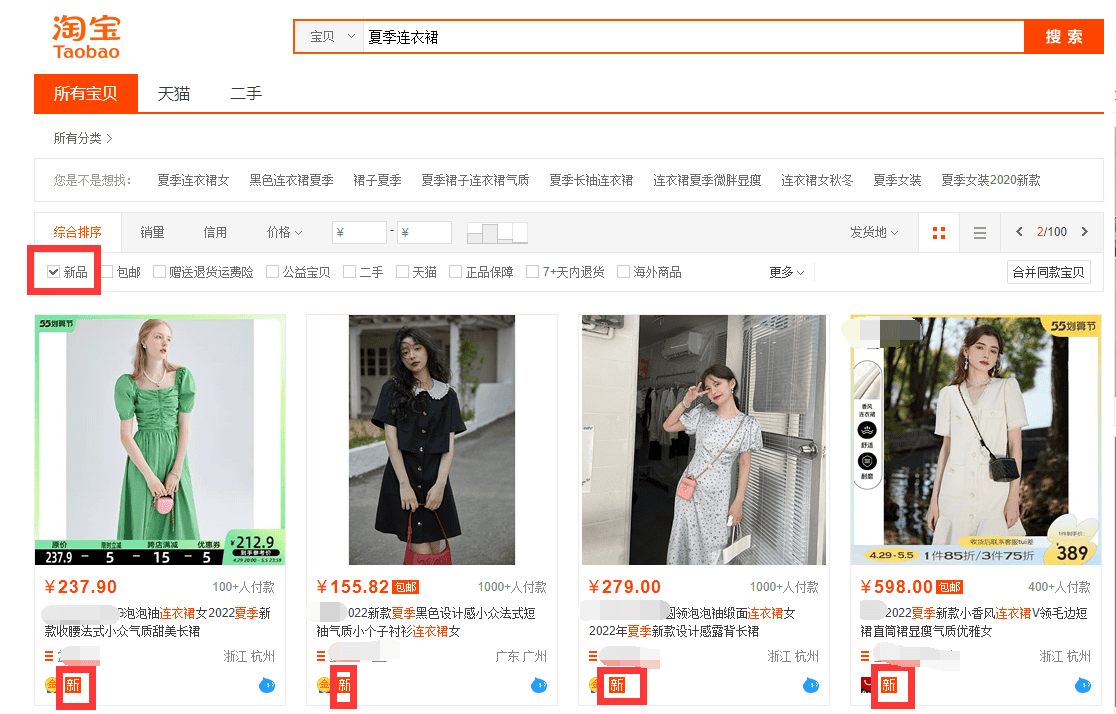The width and height of the screenshot is (1116, 714).
Task: Switch to grid view layout icon
Action: pyautogui.click(x=938, y=231)
